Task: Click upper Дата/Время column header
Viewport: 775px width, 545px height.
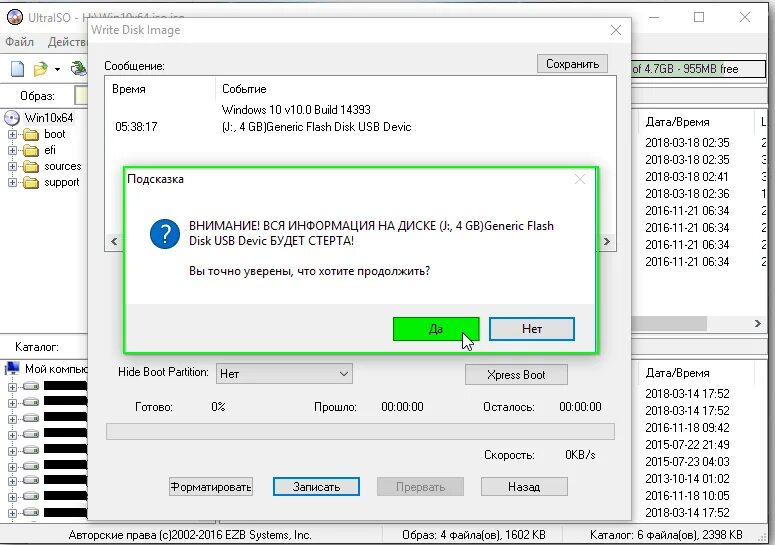Action: point(677,122)
